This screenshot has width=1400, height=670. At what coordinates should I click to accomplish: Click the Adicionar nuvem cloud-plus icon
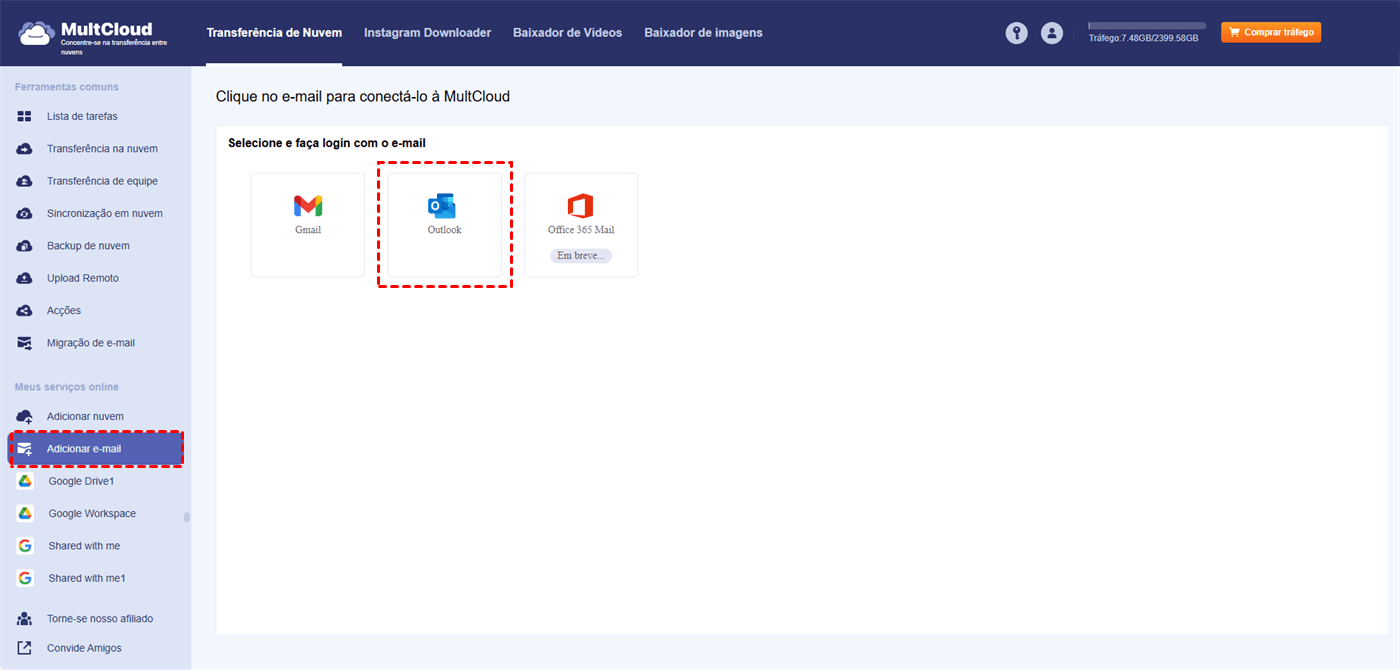pyautogui.click(x=25, y=416)
